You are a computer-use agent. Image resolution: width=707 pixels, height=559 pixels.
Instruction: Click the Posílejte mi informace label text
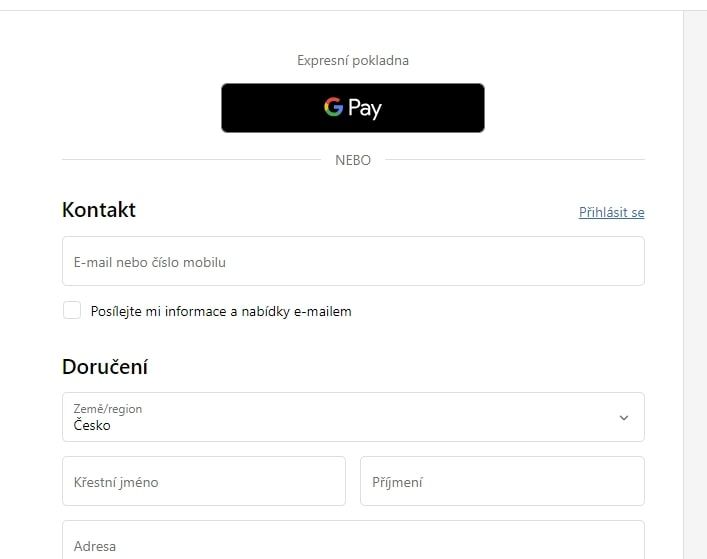(x=221, y=311)
